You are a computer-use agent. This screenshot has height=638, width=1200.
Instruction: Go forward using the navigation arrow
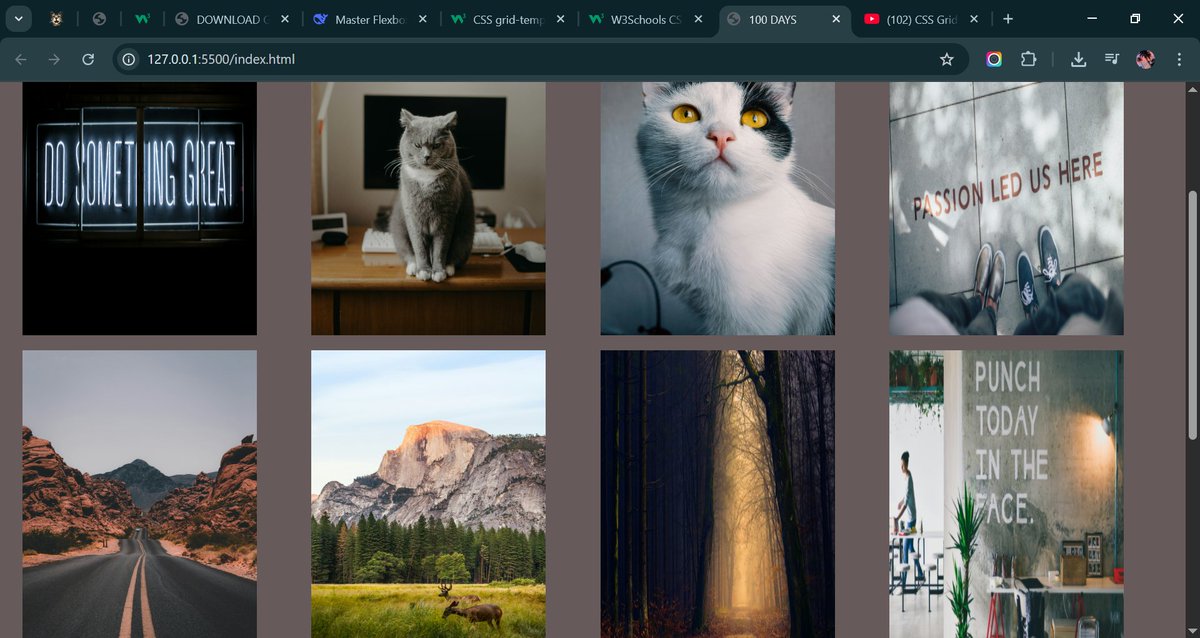[x=57, y=59]
